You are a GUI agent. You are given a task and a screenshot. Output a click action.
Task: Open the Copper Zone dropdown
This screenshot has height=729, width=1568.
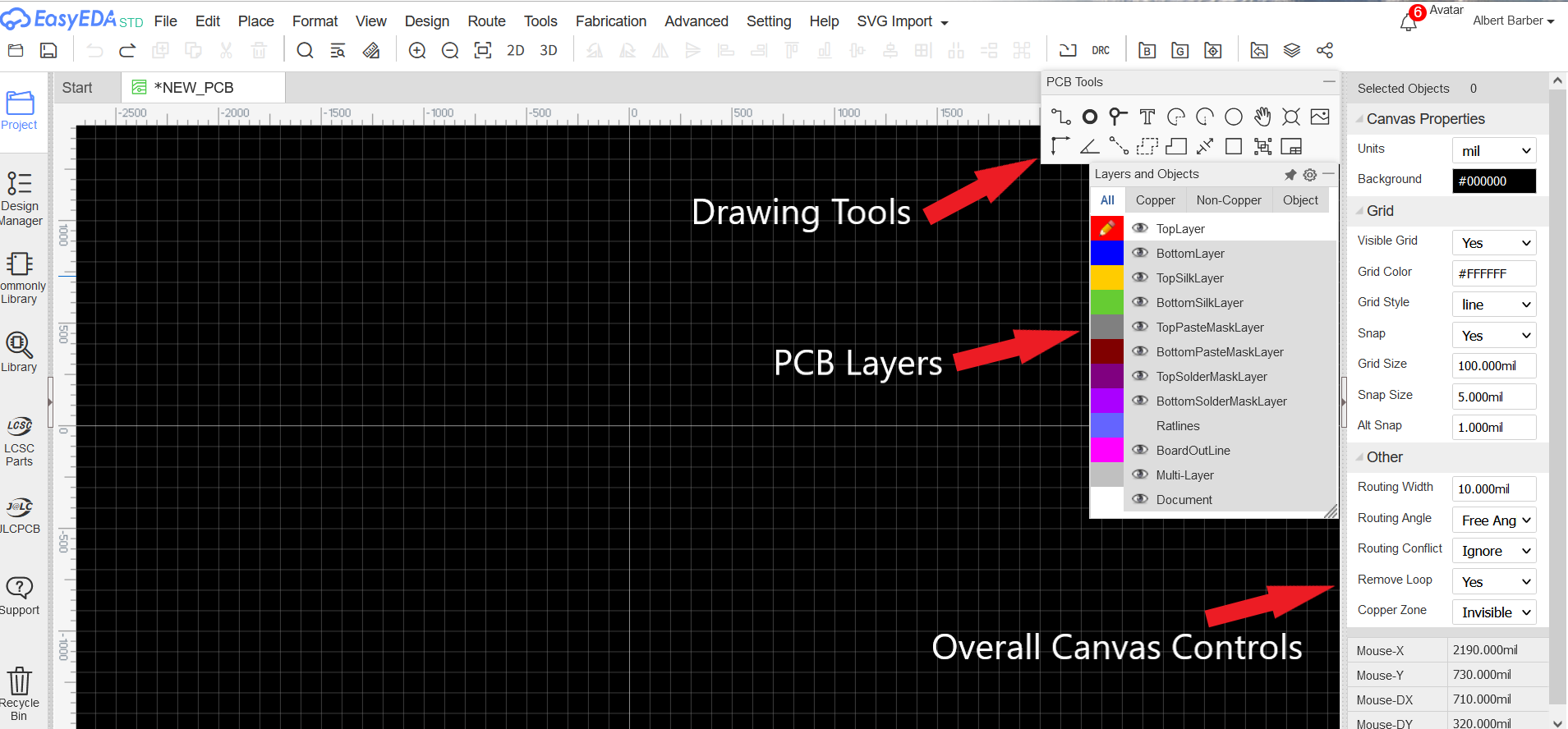pyautogui.click(x=1494, y=612)
